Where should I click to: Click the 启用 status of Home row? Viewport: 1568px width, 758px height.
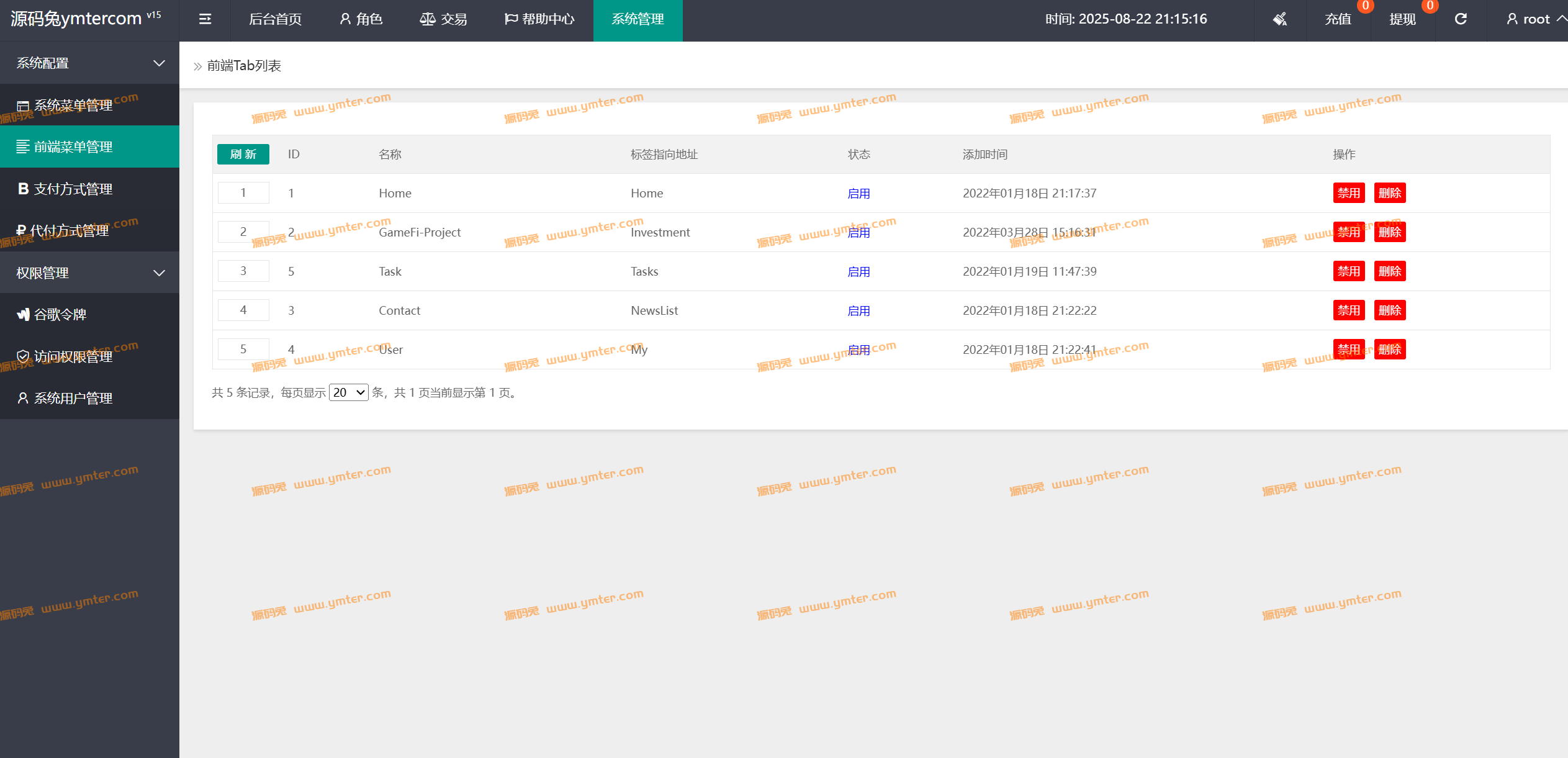click(858, 194)
